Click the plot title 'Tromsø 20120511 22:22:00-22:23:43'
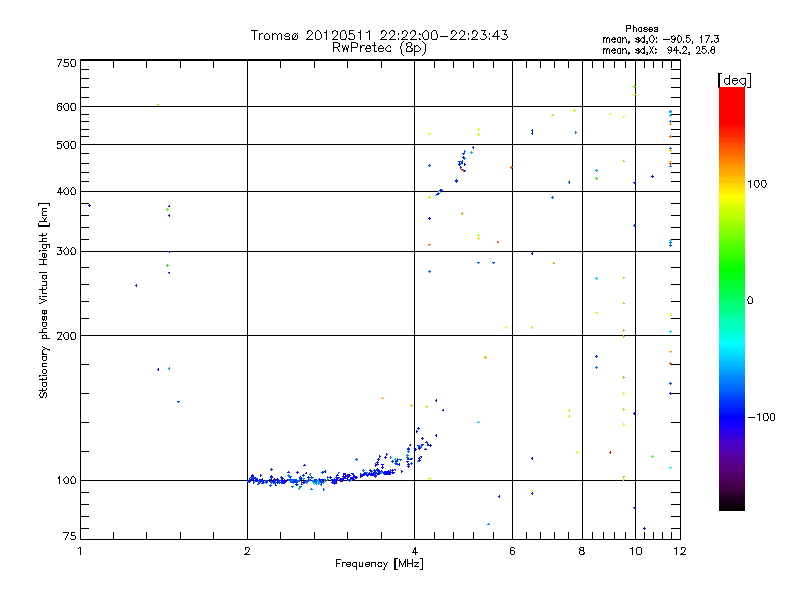The image size is (800, 600). [379, 35]
